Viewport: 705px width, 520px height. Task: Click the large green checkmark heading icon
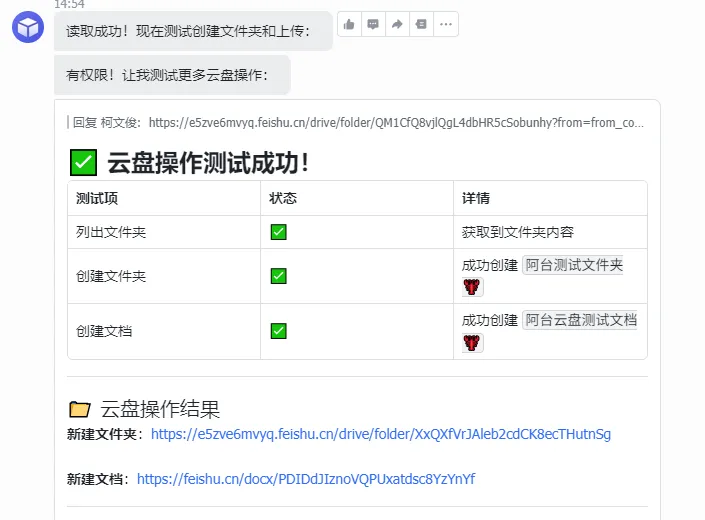tap(84, 163)
